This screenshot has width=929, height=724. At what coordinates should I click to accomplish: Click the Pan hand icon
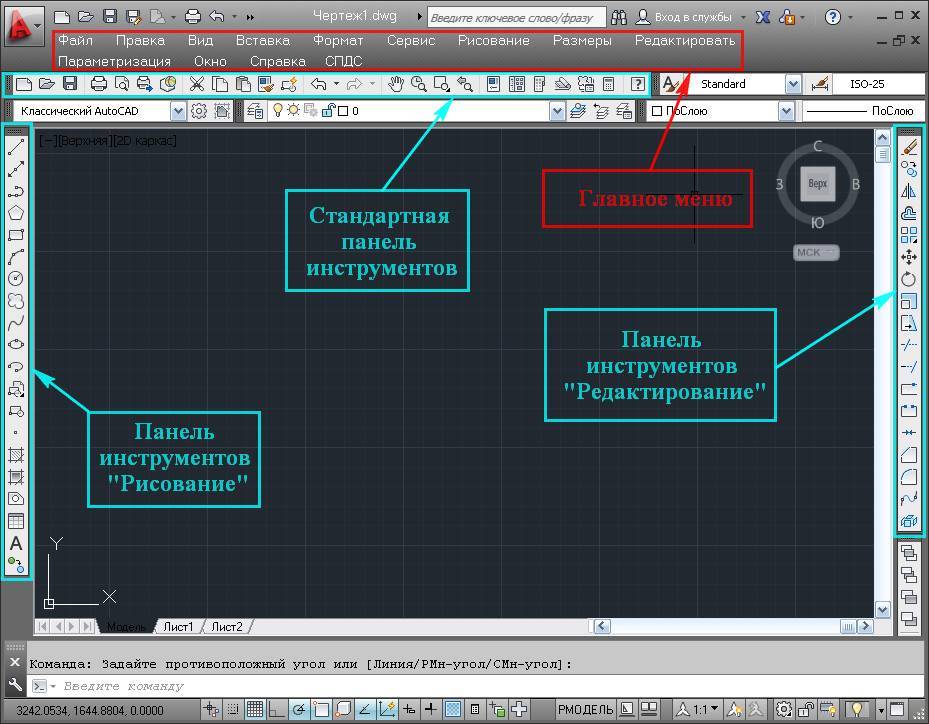tap(396, 84)
